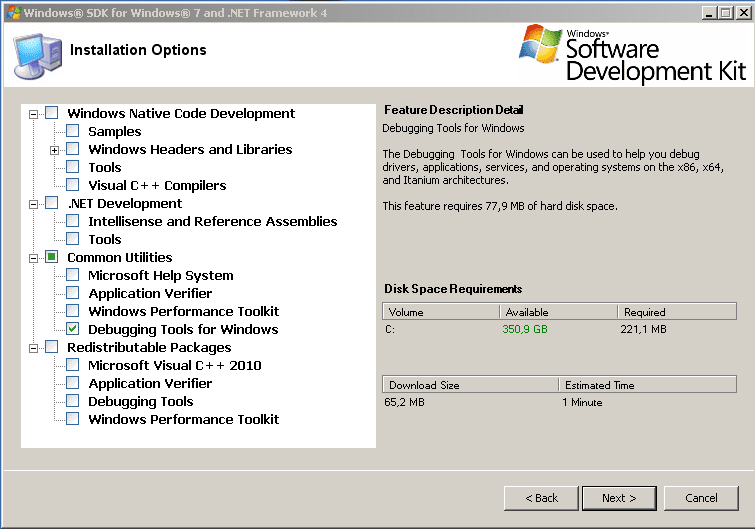The width and height of the screenshot is (755, 529).
Task: Click the Windows flag logo in header
Action: coord(541,45)
